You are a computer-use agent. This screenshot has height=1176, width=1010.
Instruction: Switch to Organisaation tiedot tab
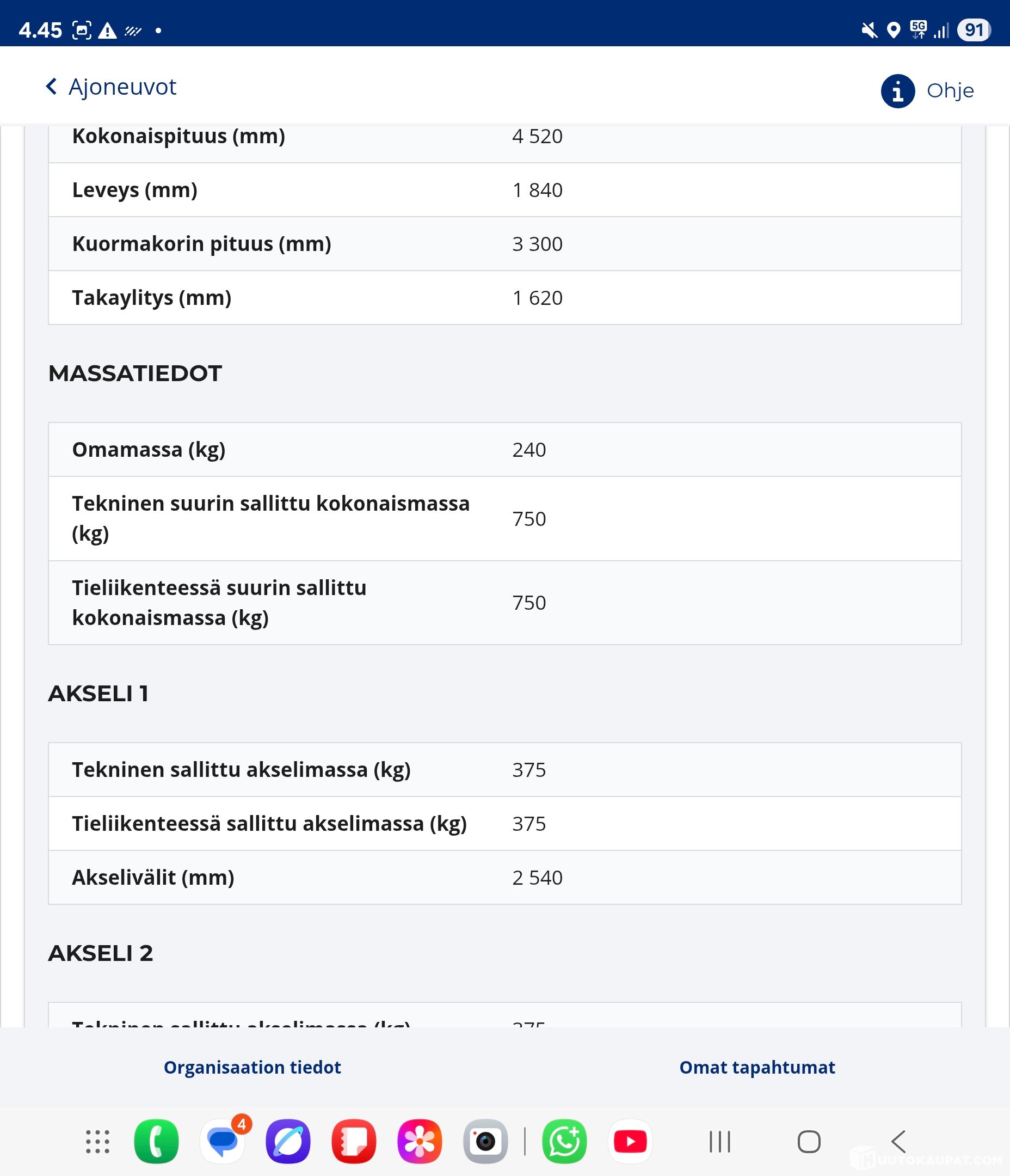click(253, 1067)
